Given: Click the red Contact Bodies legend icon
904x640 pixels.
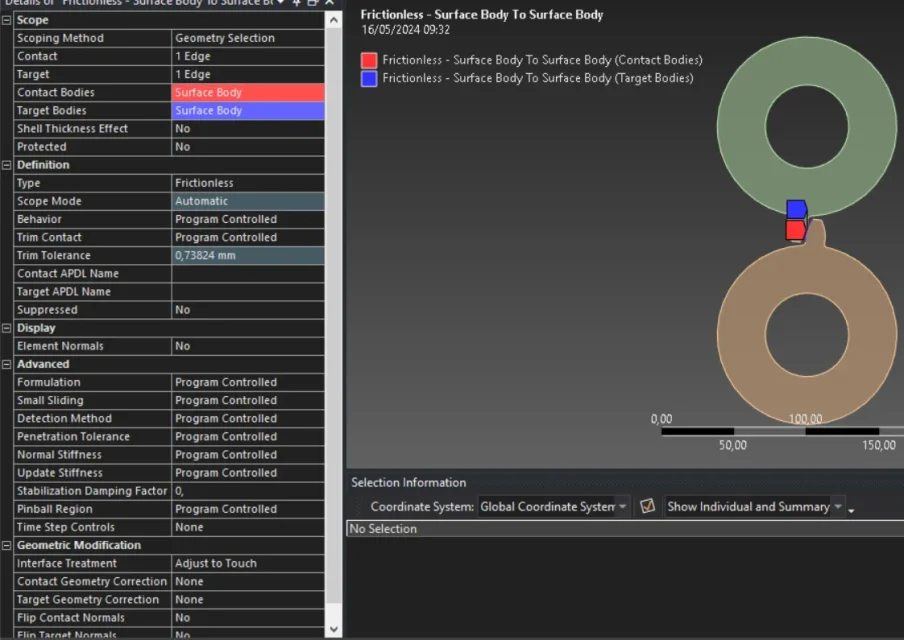Looking at the screenshot, I should tap(369, 60).
